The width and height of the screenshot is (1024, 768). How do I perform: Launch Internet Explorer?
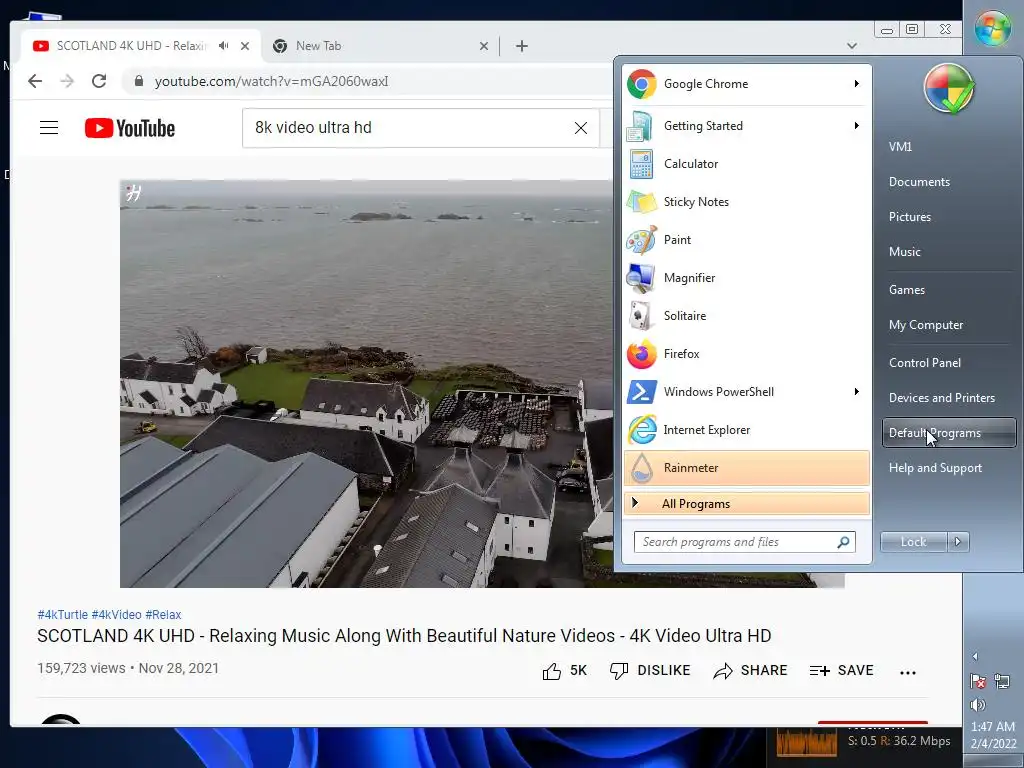tap(746, 430)
